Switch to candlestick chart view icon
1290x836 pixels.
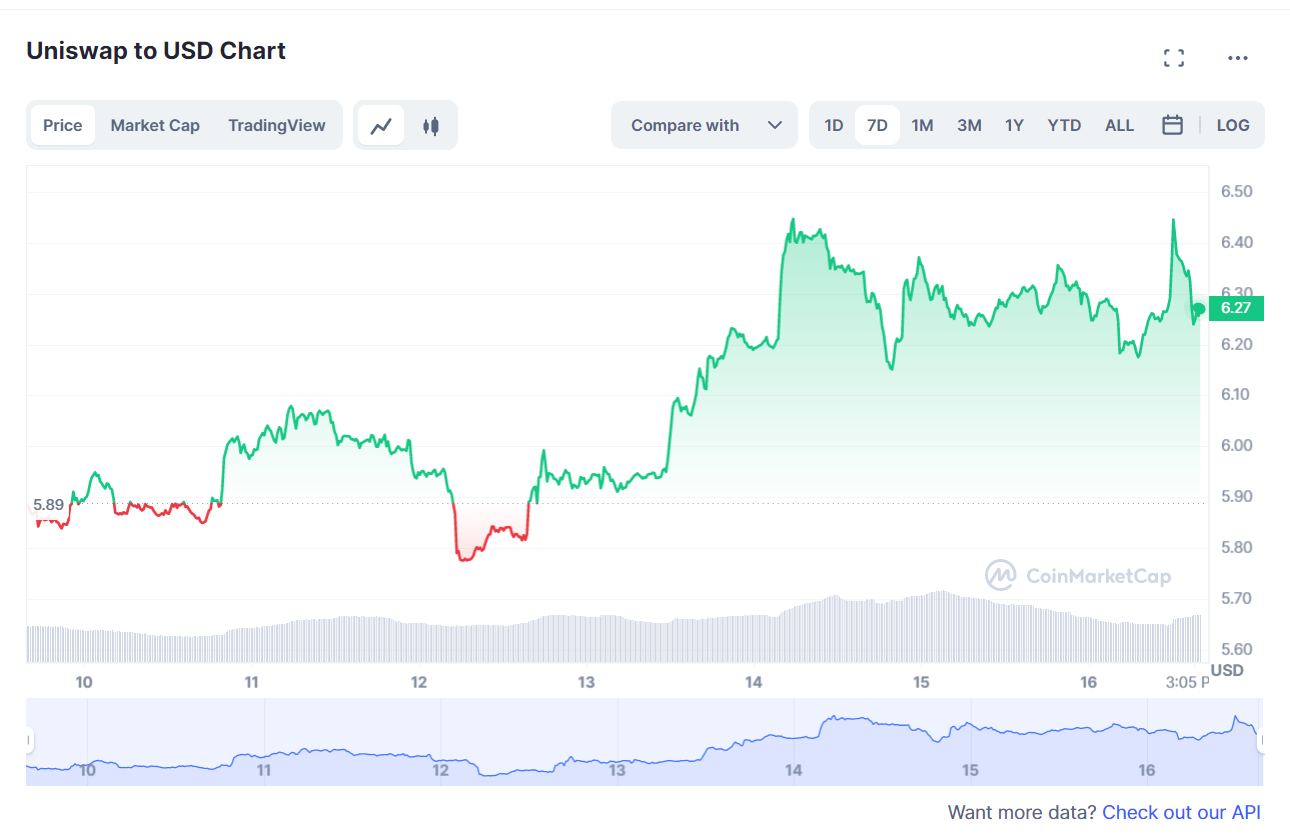point(431,126)
